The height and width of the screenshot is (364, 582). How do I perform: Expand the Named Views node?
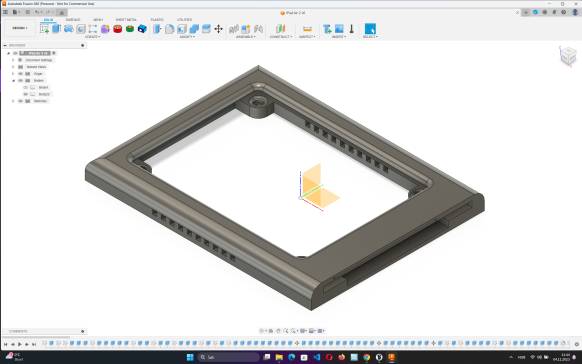point(13,67)
